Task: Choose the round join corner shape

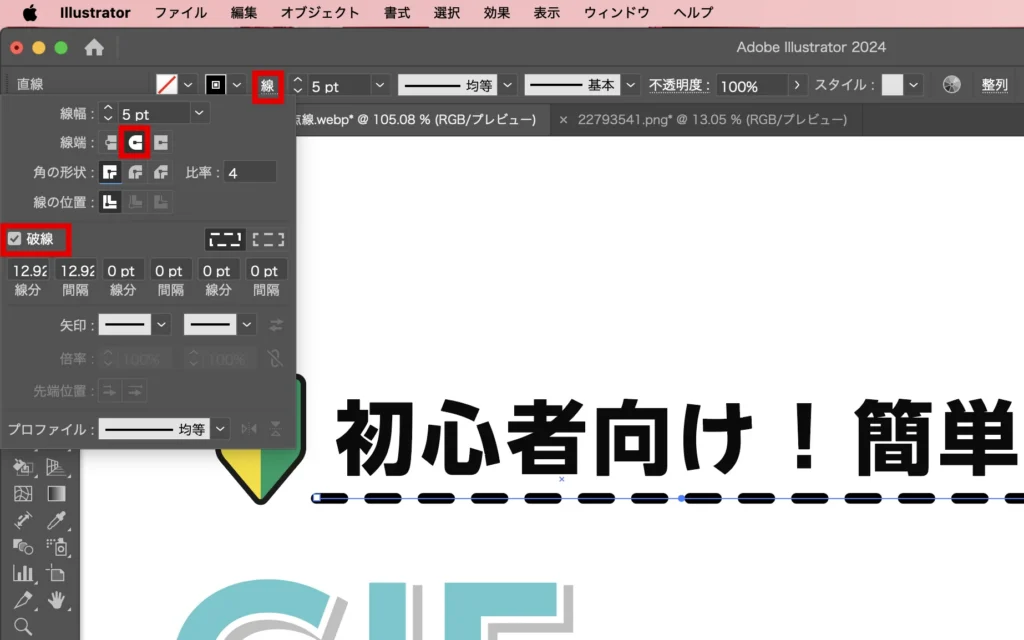Action: 135,172
